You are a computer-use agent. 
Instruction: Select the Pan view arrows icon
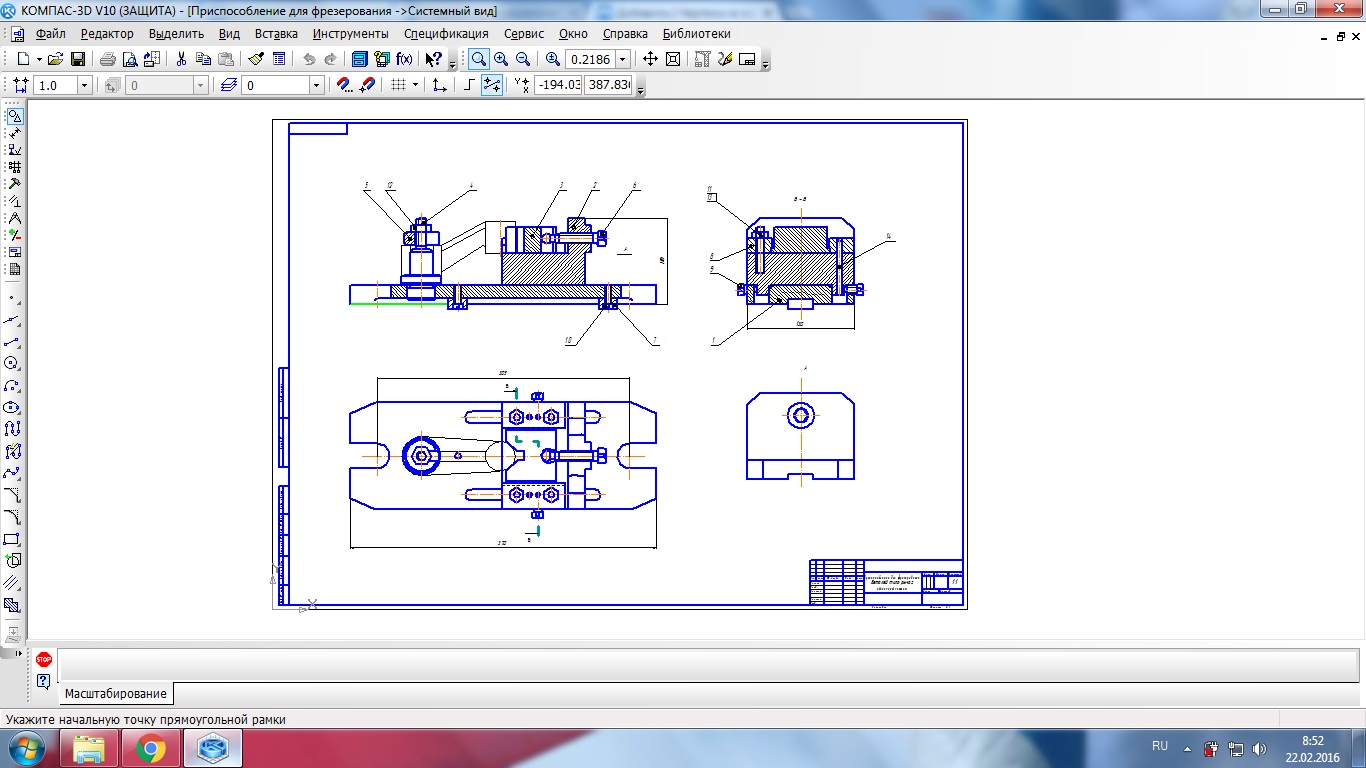(x=650, y=59)
